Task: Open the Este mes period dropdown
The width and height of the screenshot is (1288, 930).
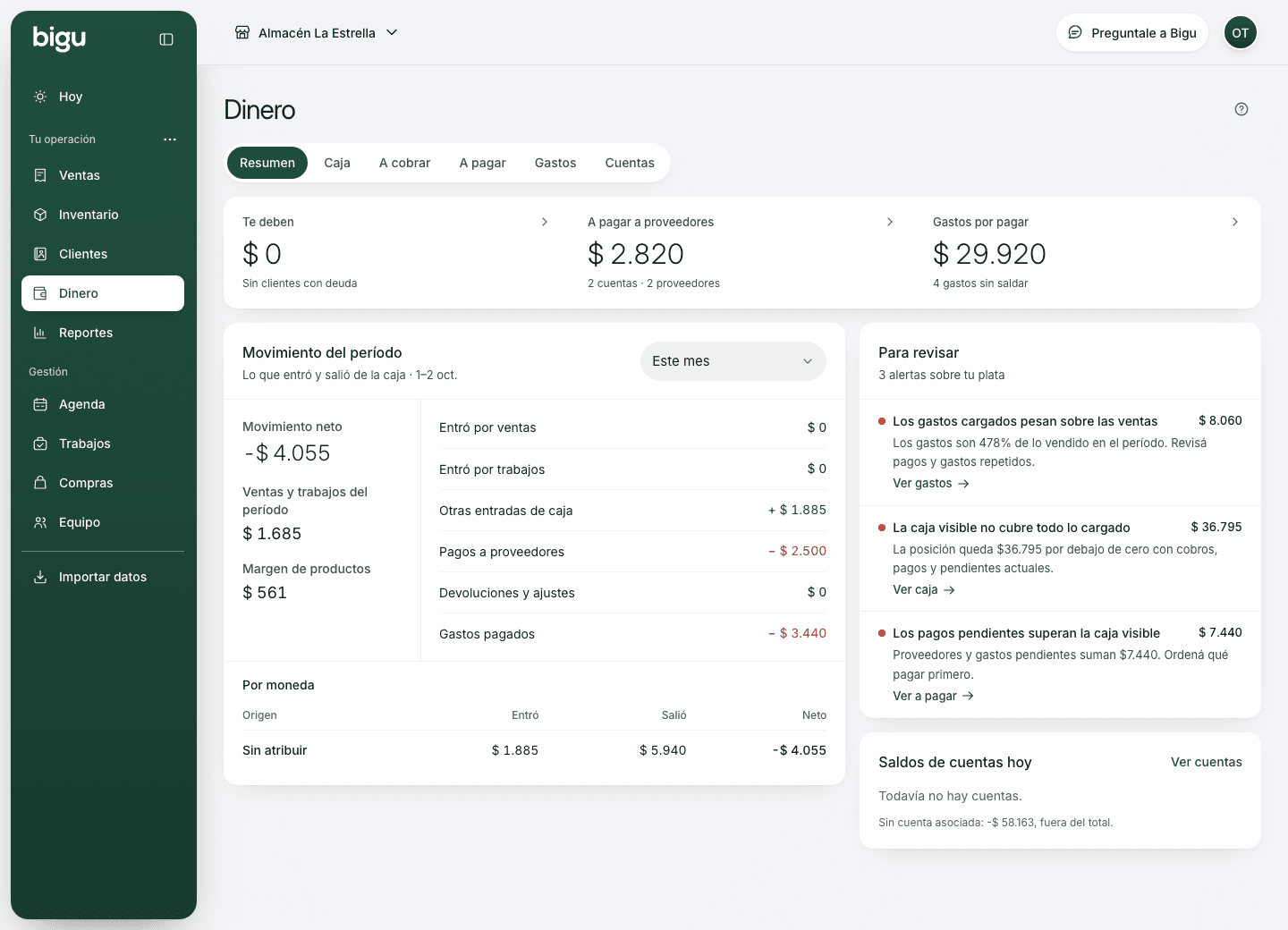Action: pyautogui.click(x=733, y=361)
